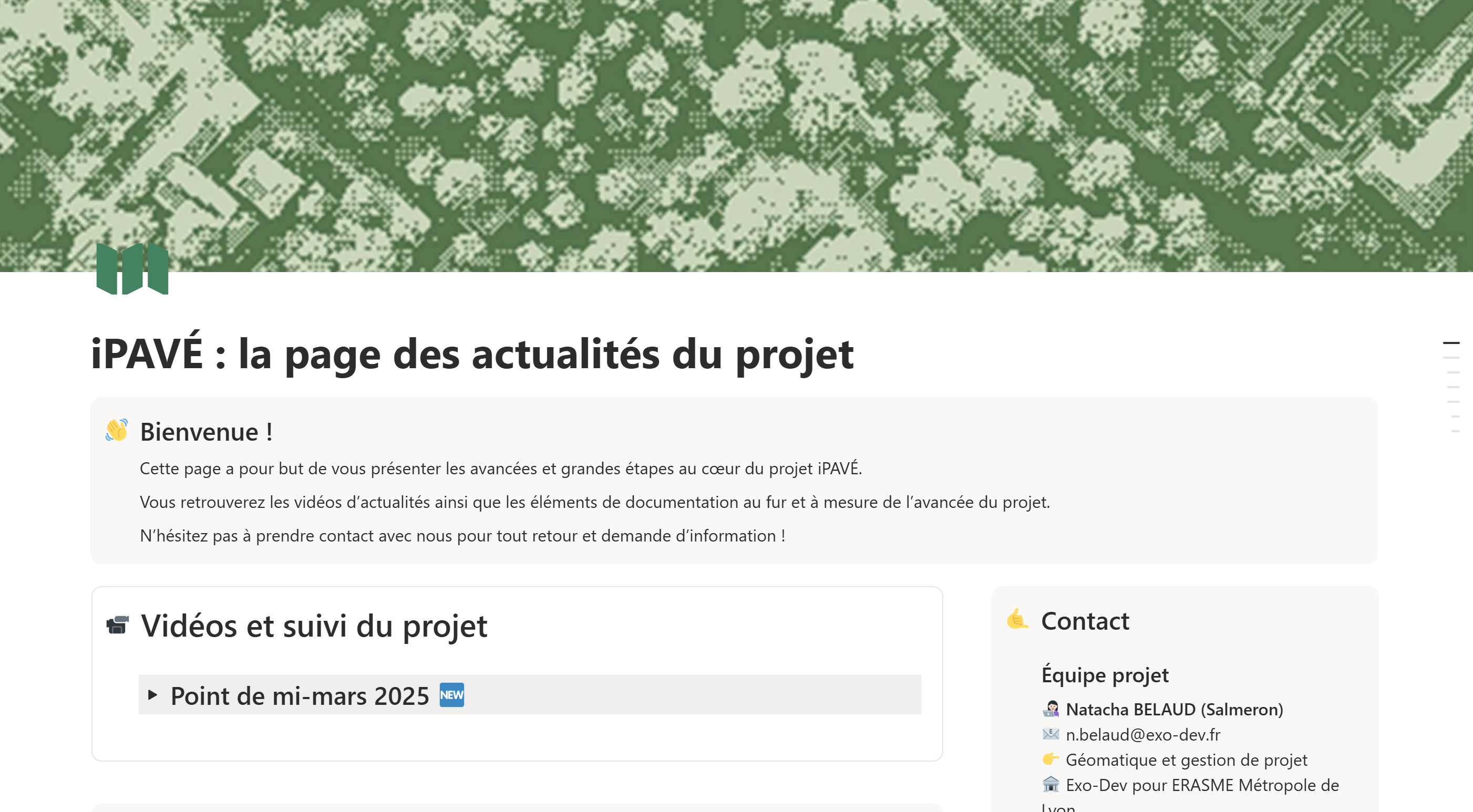This screenshot has height=812, width=1473.
Task: Click the video camera icon beside Vidéos et suivi
Action: pyautogui.click(x=118, y=626)
